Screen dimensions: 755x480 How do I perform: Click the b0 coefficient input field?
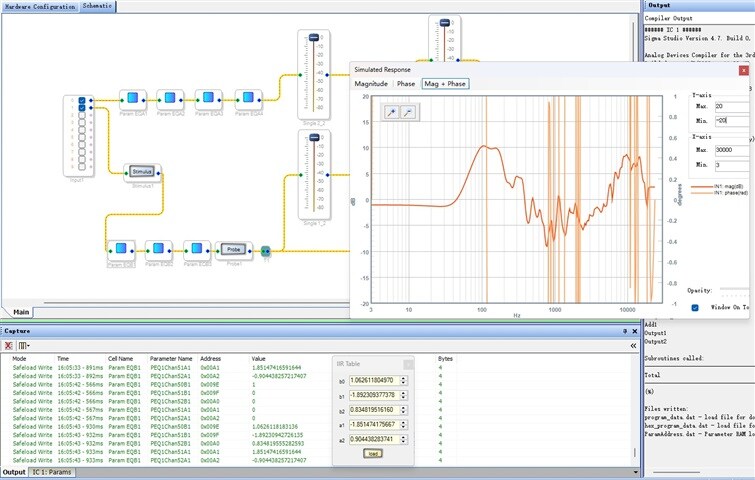pos(375,380)
